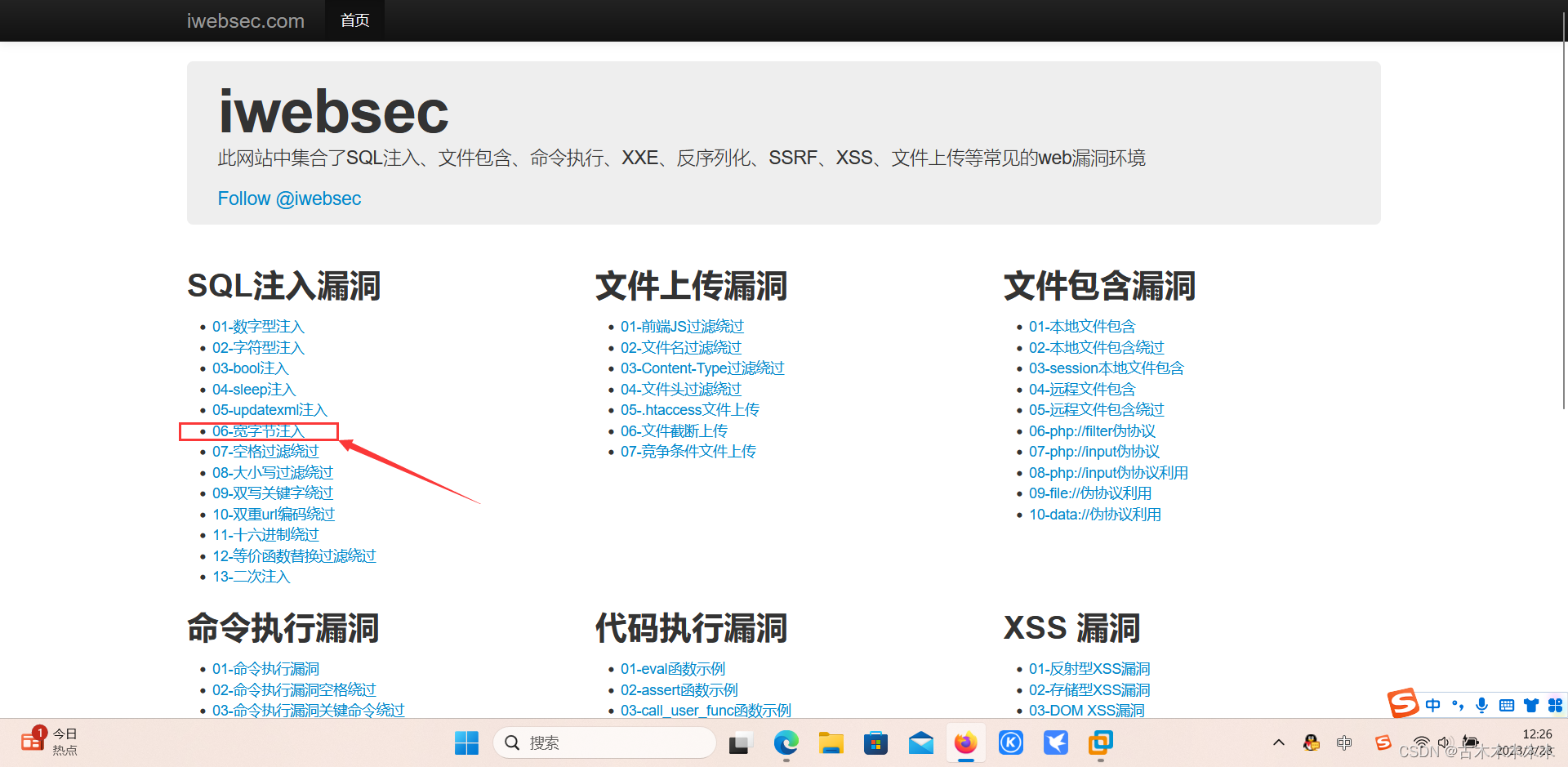Open Microsoft Edge from the taskbar
1568x767 pixels.
pyautogui.click(x=786, y=742)
